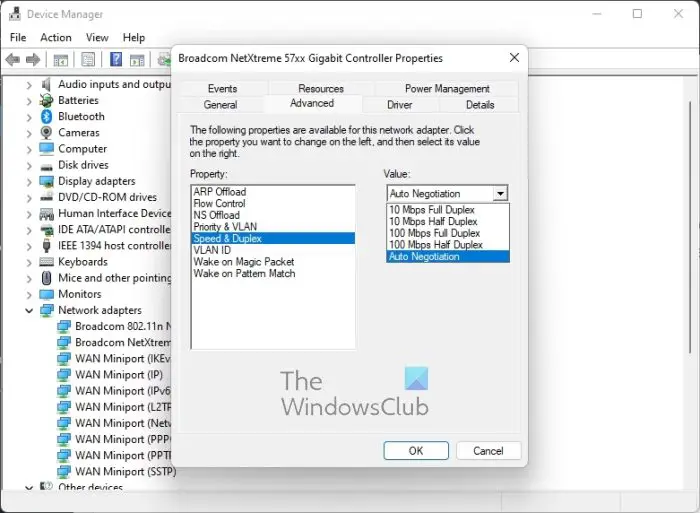
Task: Click the Properties toolbar icon
Action: 88,59
